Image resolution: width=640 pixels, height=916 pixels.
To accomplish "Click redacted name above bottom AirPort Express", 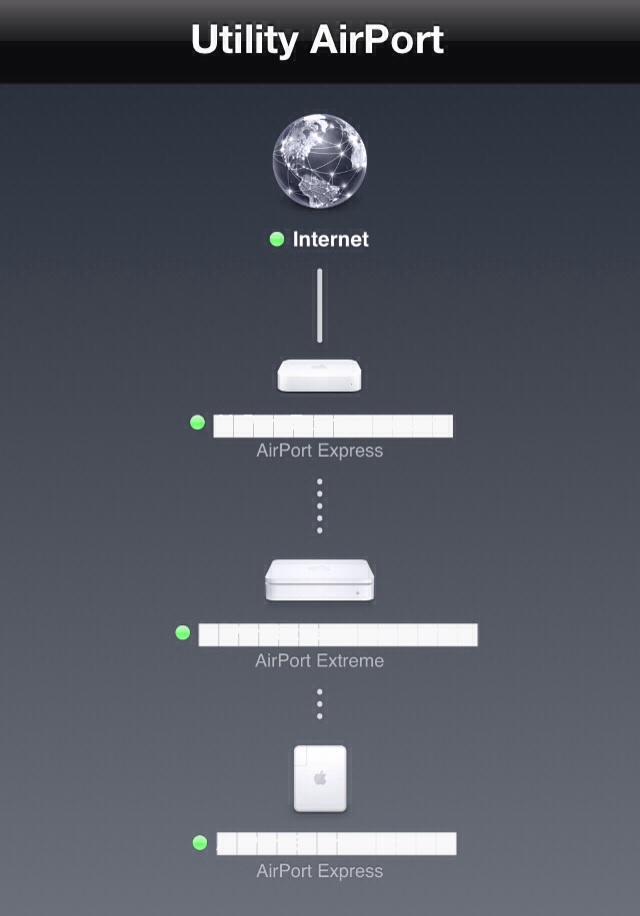I will tap(336, 844).
